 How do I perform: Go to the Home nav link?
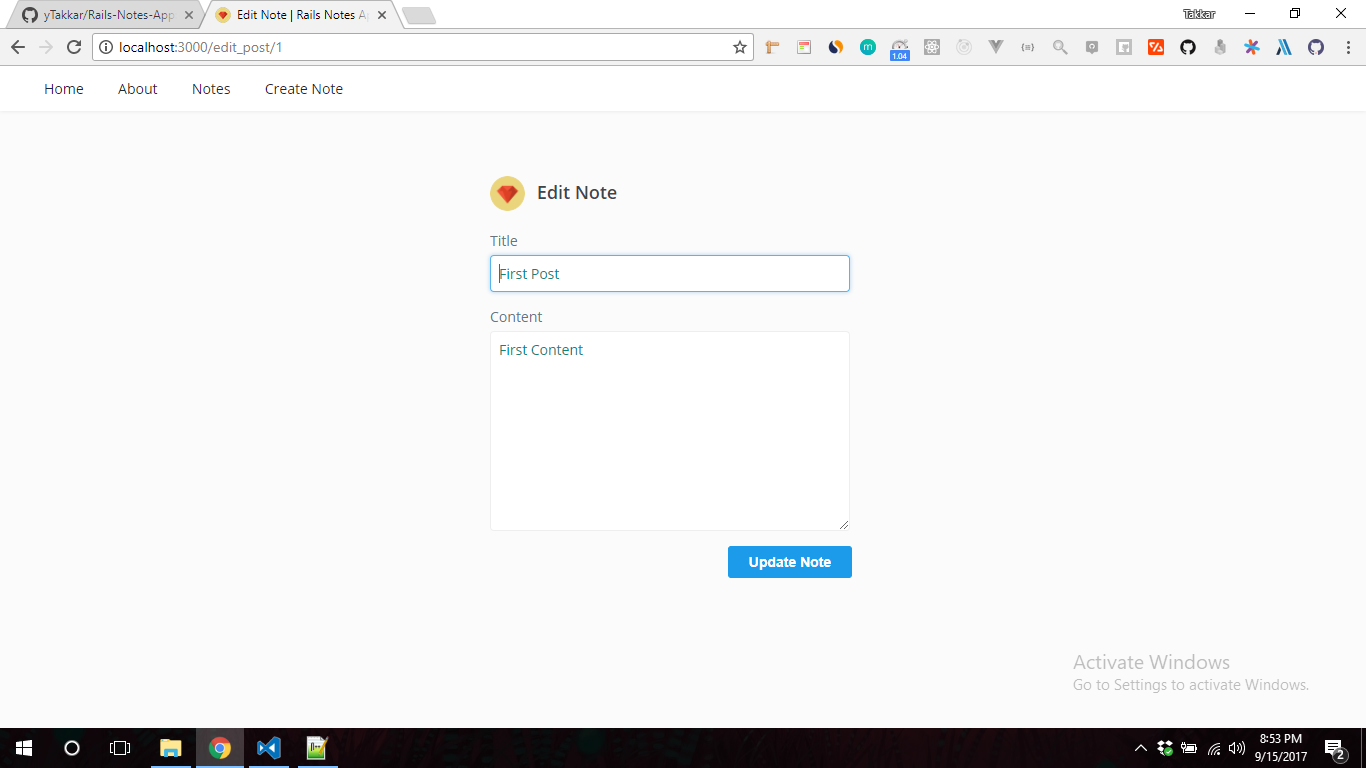click(64, 89)
